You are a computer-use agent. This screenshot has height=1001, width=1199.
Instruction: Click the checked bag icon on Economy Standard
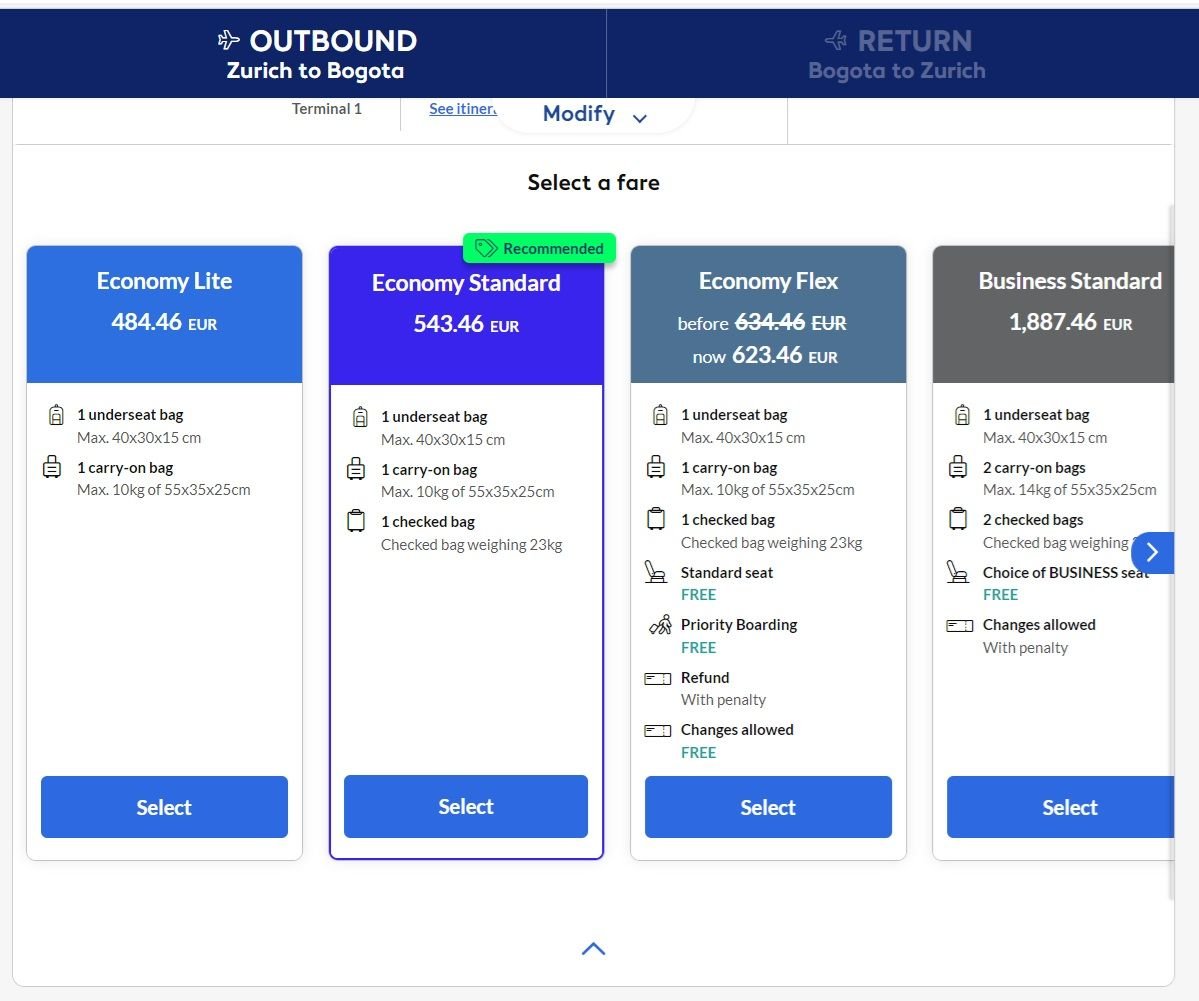tap(355, 520)
